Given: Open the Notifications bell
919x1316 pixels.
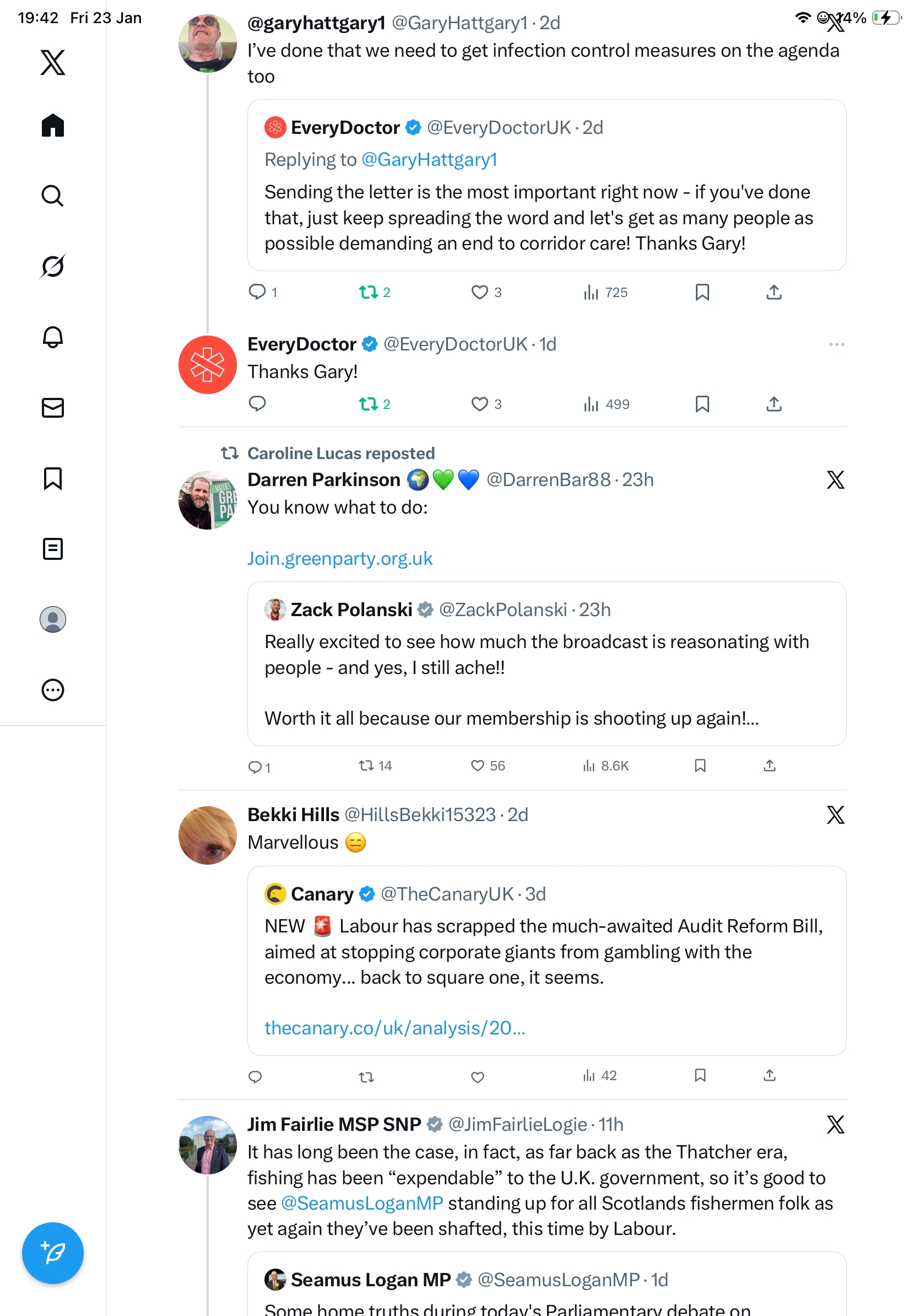Looking at the screenshot, I should 53,337.
